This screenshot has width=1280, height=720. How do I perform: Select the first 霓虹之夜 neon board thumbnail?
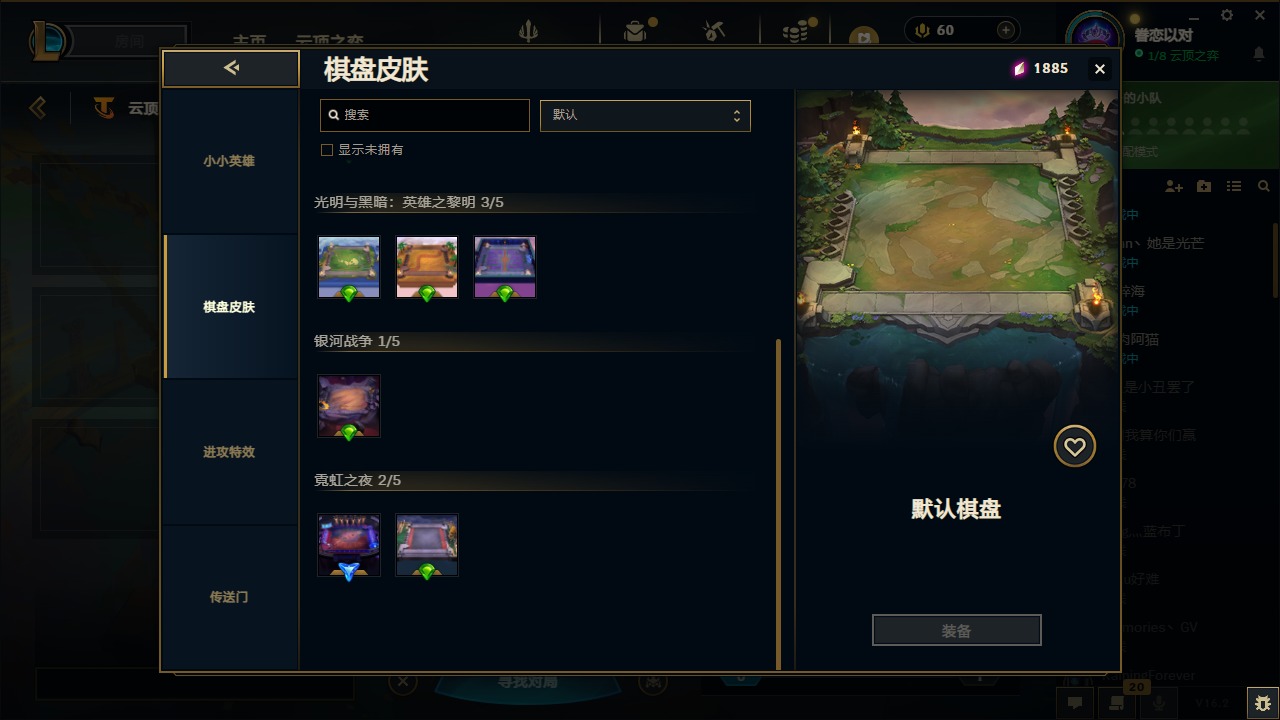(349, 546)
